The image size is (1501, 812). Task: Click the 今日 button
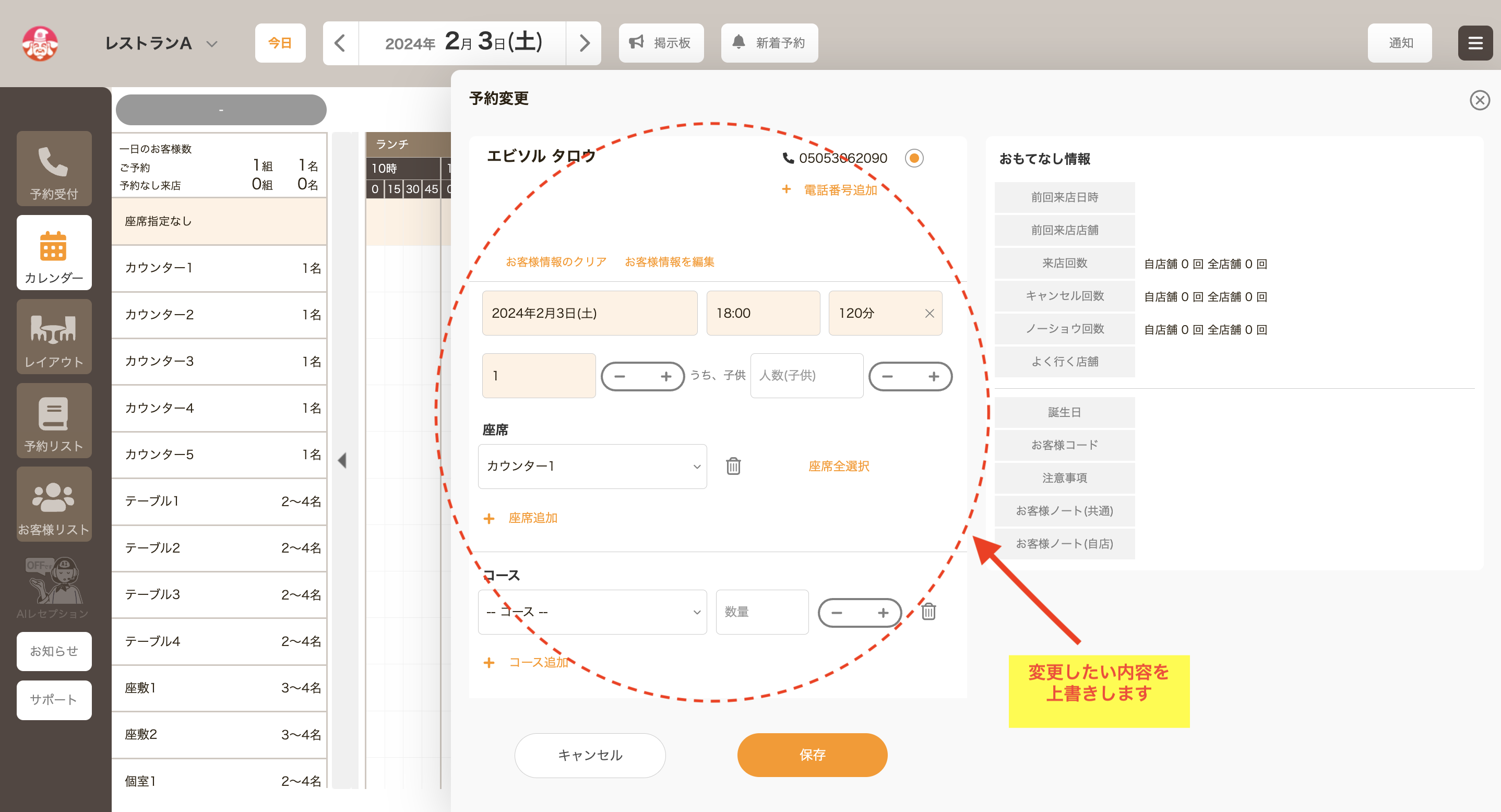click(x=280, y=43)
